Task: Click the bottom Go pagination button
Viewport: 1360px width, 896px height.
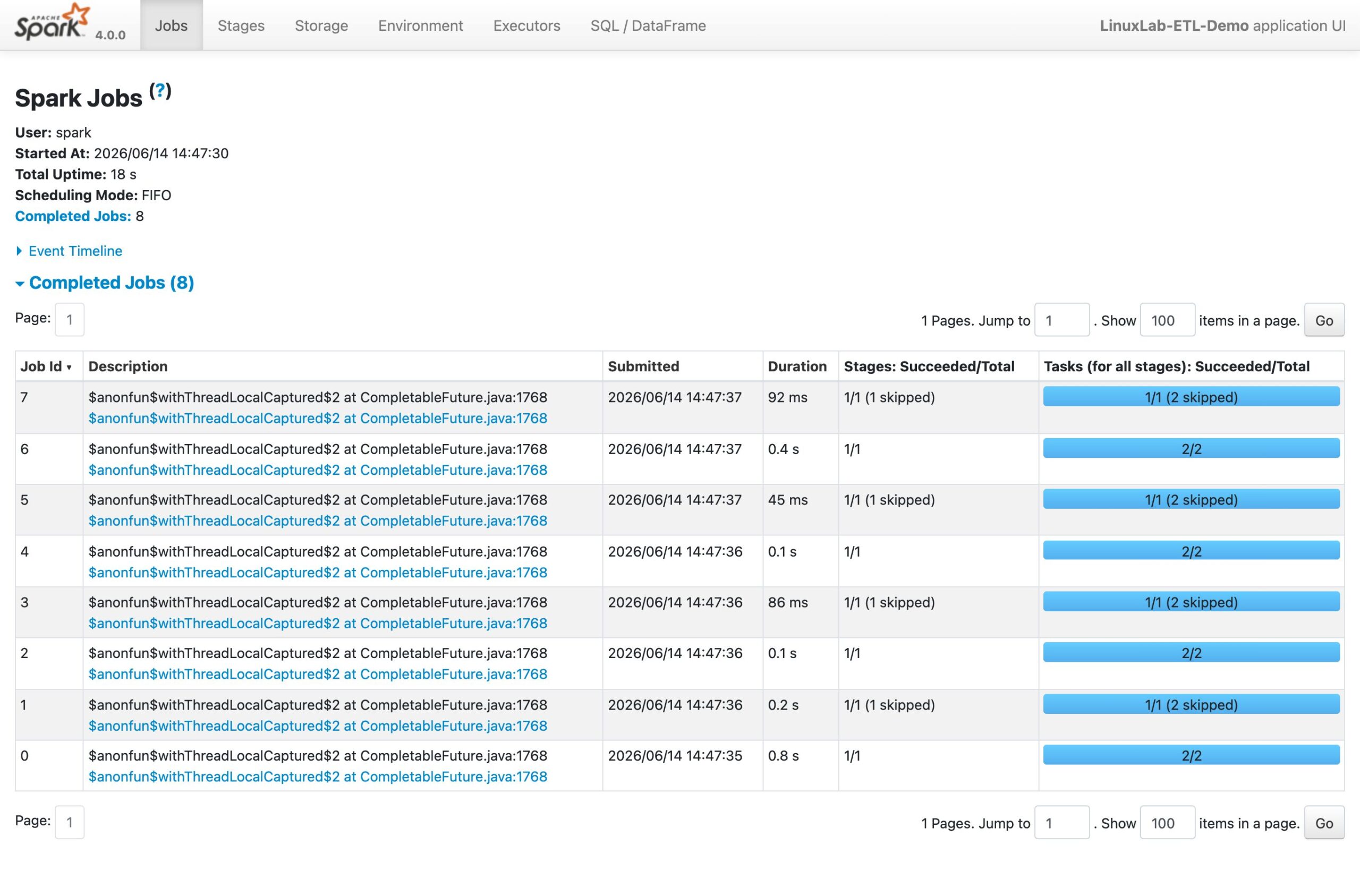Action: (1324, 823)
